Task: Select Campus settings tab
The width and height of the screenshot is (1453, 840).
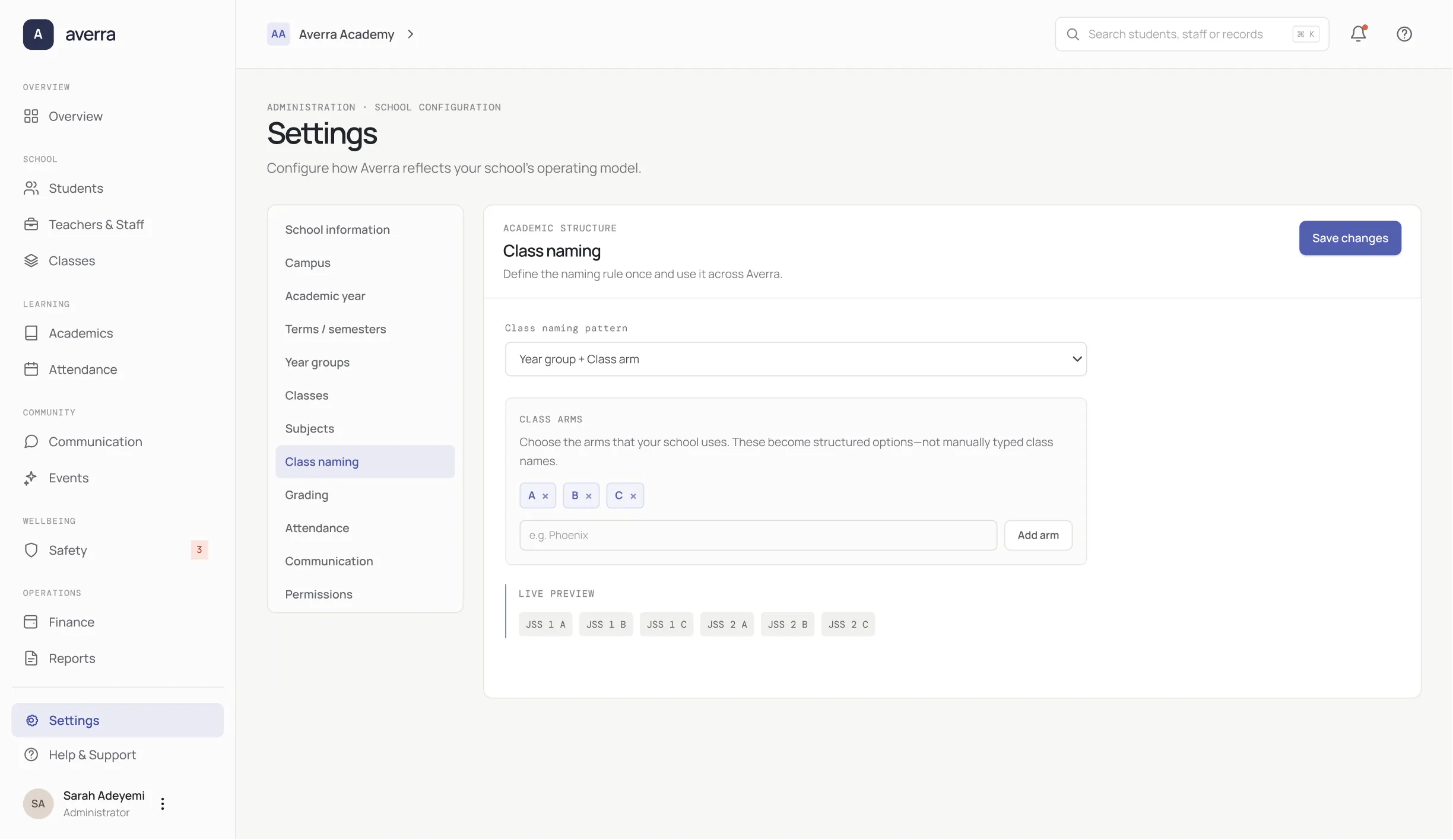Action: (x=365, y=263)
